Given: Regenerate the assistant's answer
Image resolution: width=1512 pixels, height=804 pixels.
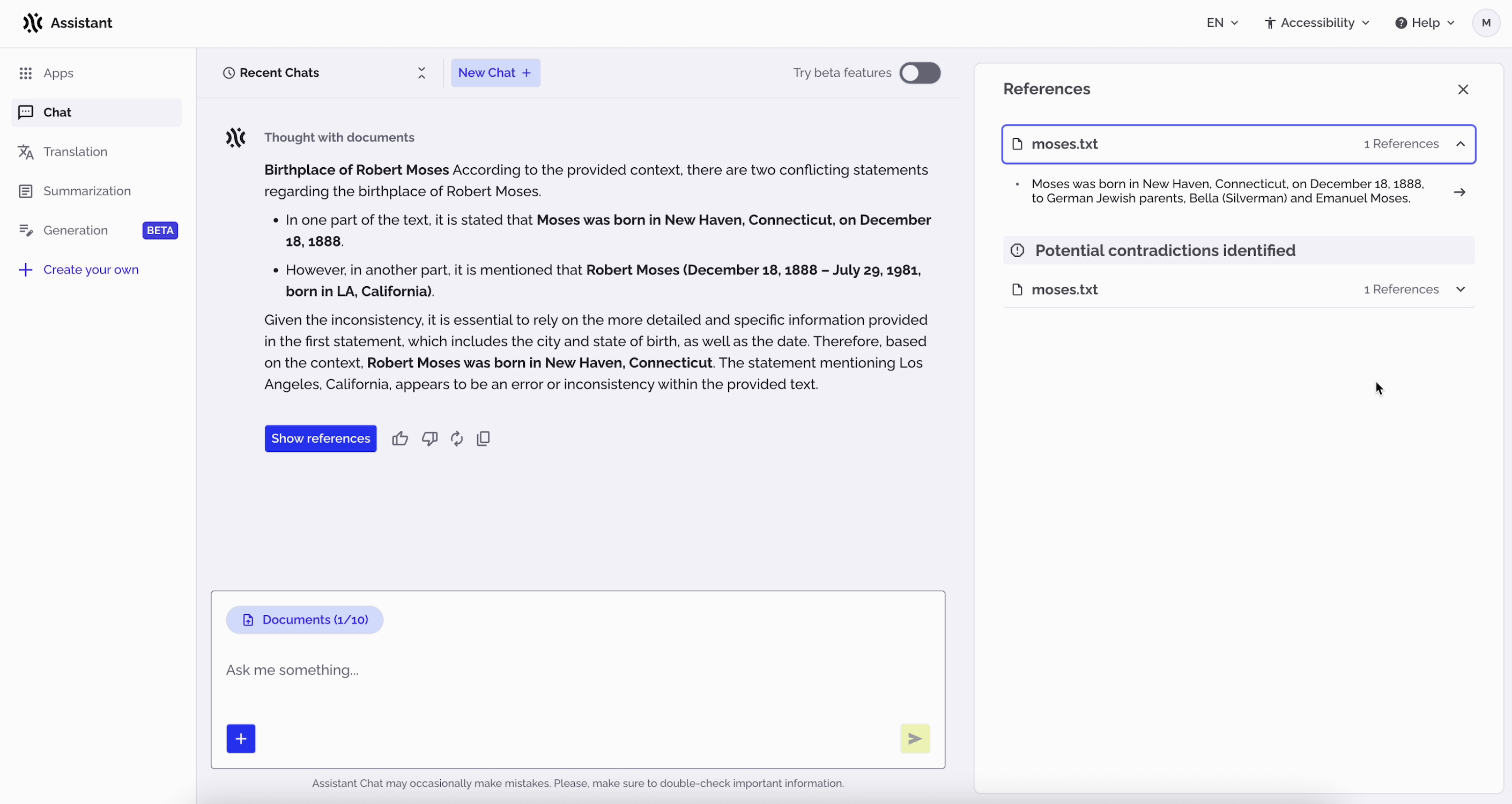Looking at the screenshot, I should pyautogui.click(x=457, y=438).
